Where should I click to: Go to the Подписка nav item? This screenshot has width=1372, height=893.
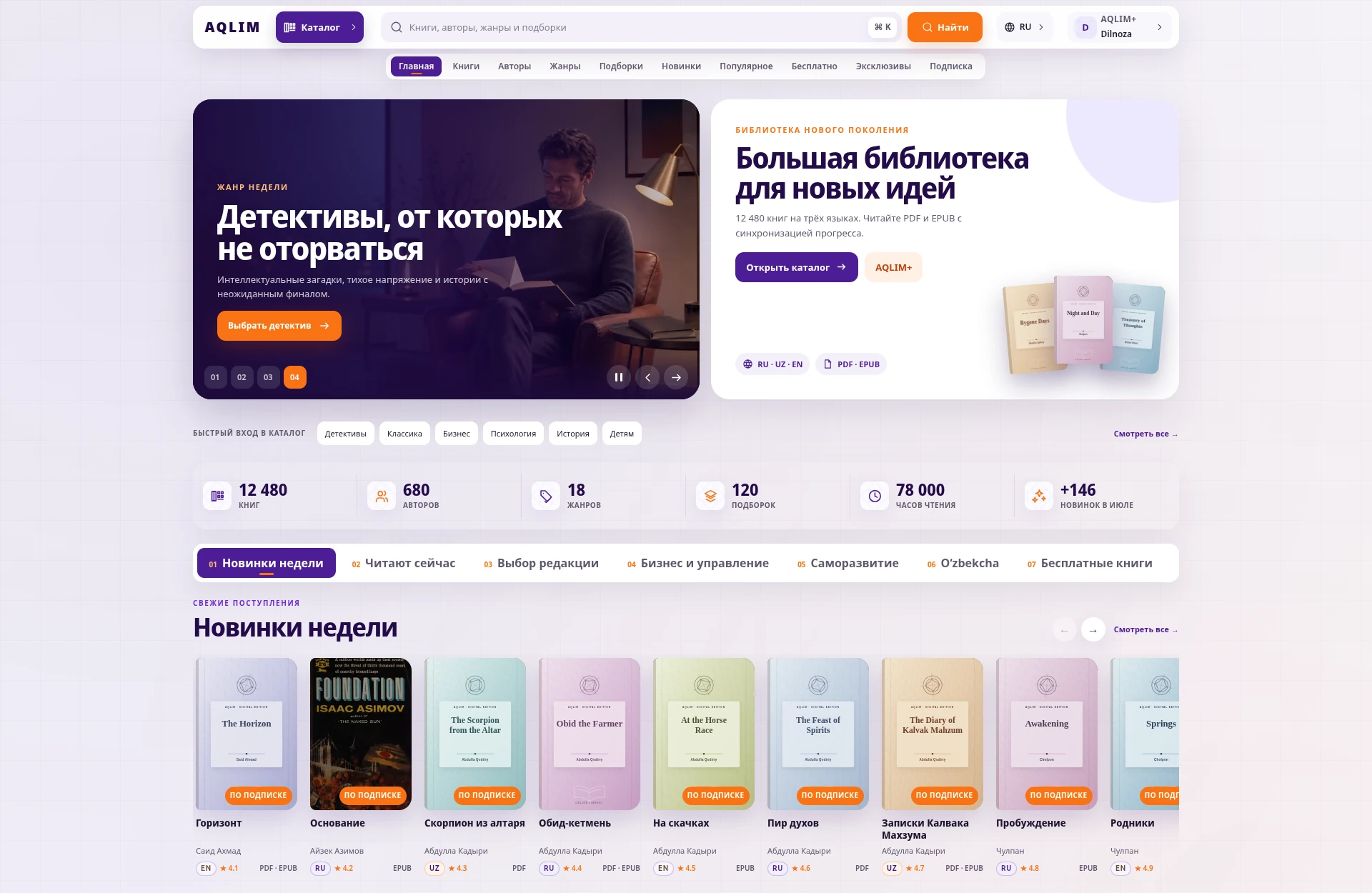950,66
